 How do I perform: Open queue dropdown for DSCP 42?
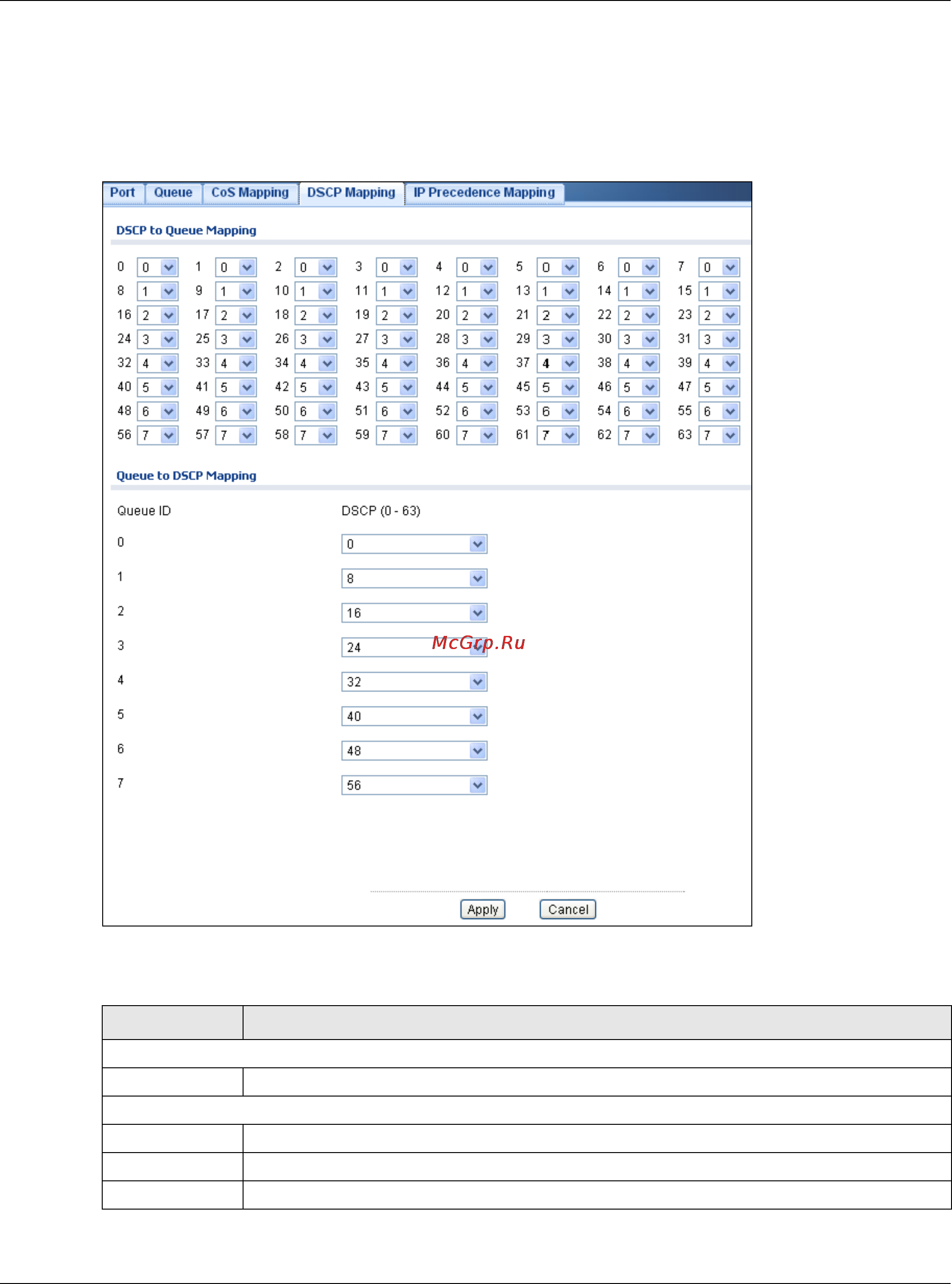point(316,387)
